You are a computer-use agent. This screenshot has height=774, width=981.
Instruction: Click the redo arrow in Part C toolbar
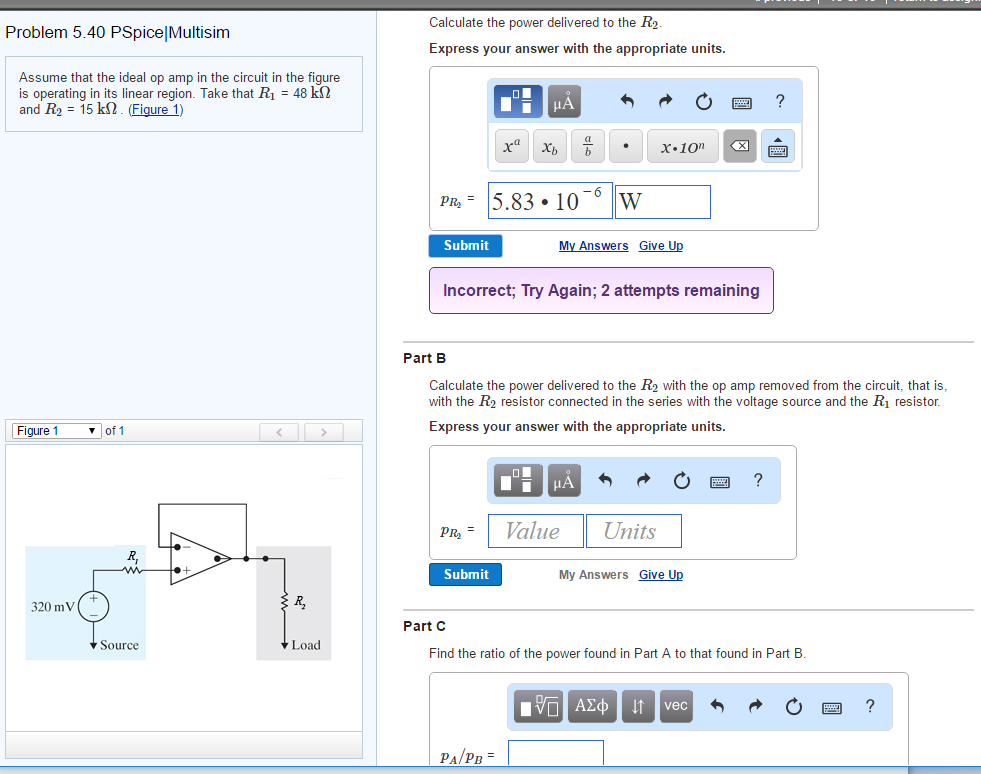pyautogui.click(x=756, y=706)
